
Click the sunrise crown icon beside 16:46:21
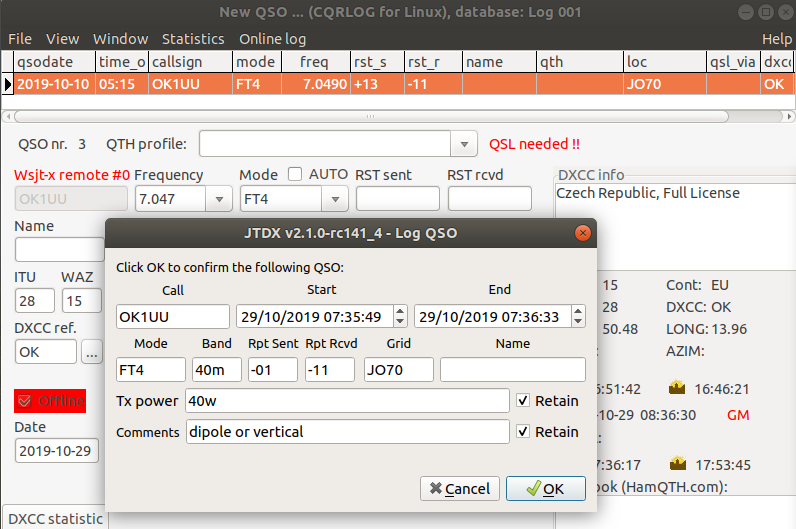pyautogui.click(x=677, y=388)
